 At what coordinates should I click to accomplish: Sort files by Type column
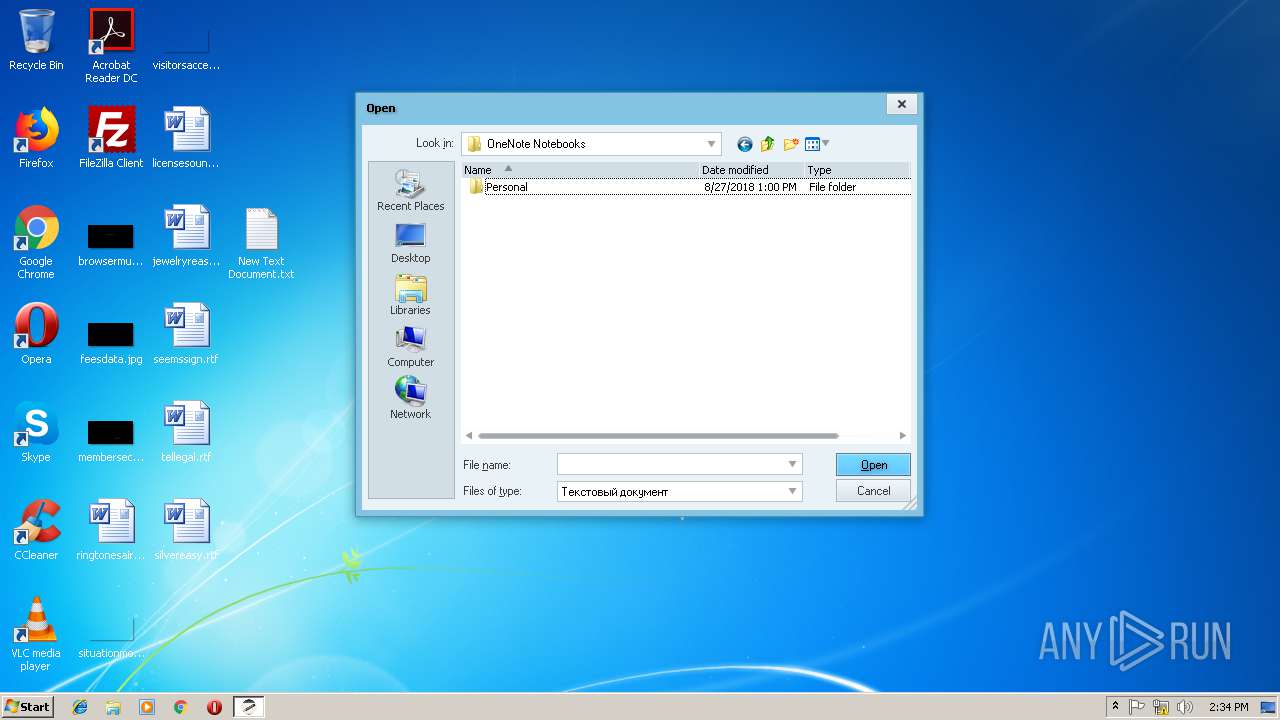tap(857, 170)
